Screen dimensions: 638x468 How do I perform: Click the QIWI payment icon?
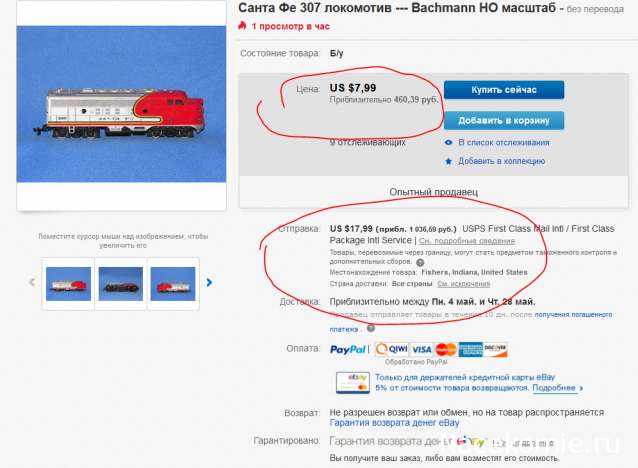[391, 349]
